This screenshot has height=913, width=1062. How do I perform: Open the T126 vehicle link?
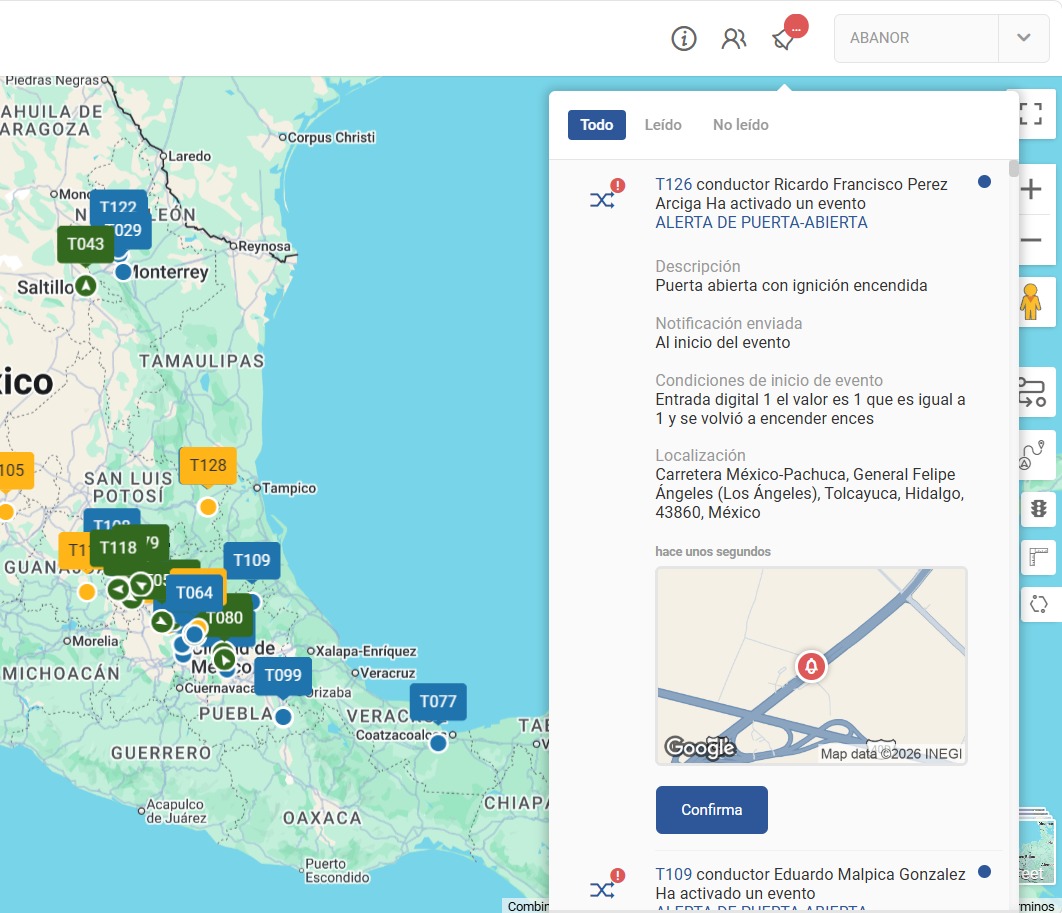click(673, 184)
